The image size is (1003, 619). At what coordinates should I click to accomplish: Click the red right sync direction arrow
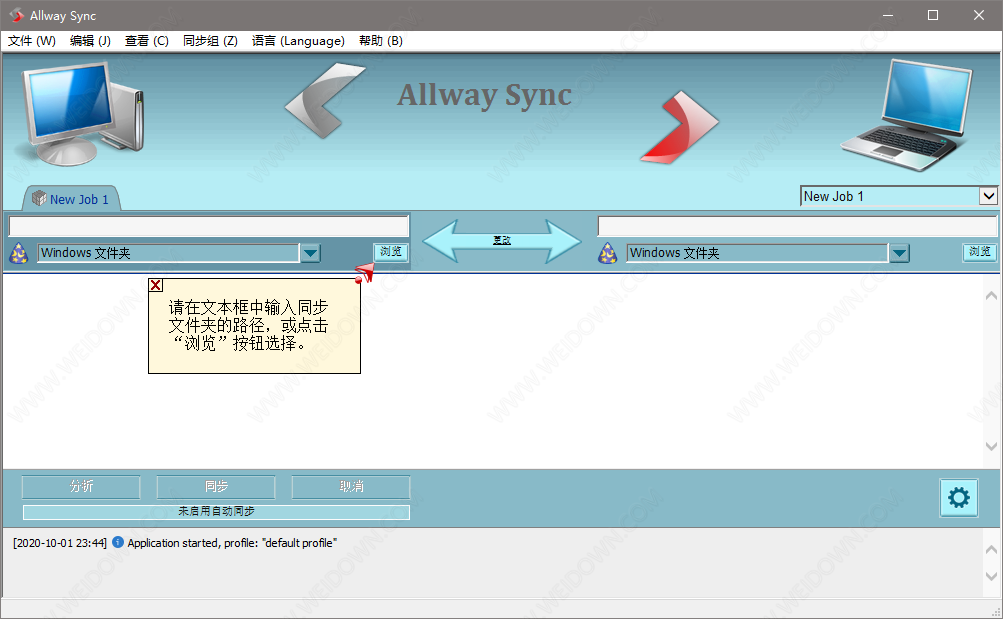(679, 127)
